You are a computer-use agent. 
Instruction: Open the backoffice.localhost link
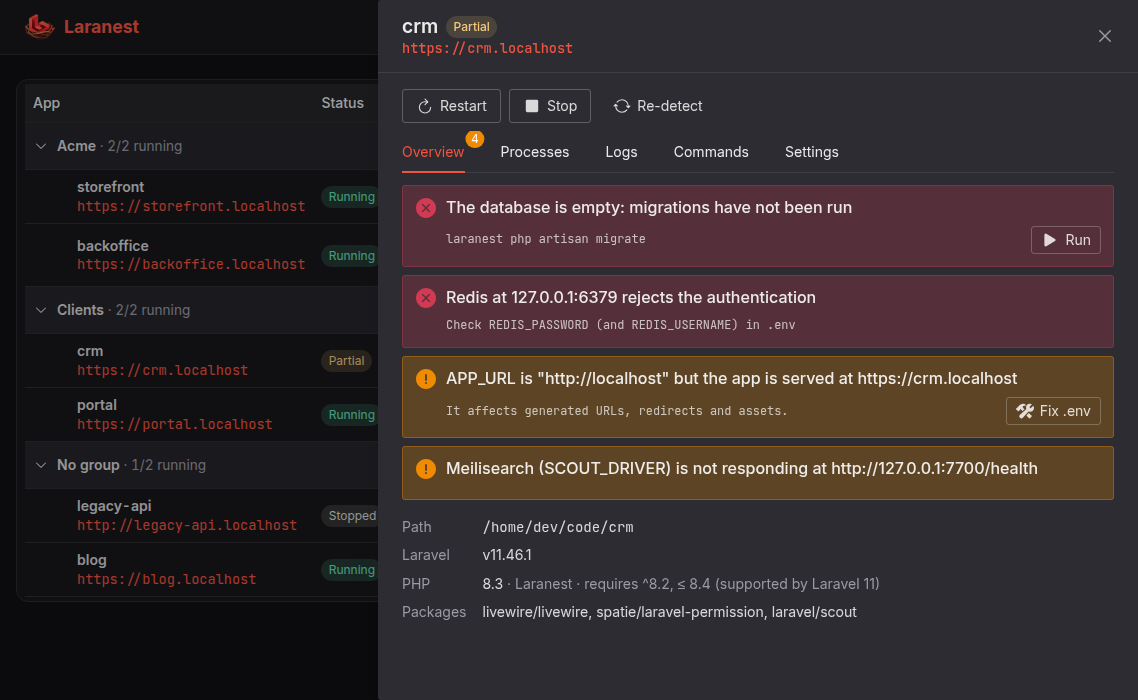point(191,265)
